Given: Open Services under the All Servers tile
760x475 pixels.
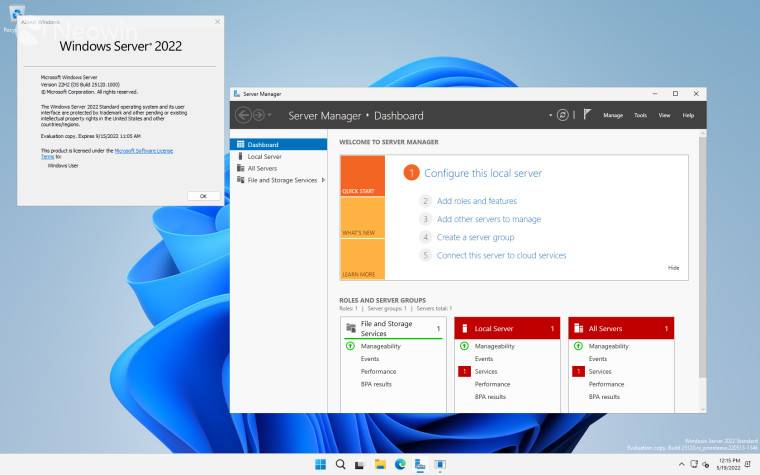Looking at the screenshot, I should 600,371.
